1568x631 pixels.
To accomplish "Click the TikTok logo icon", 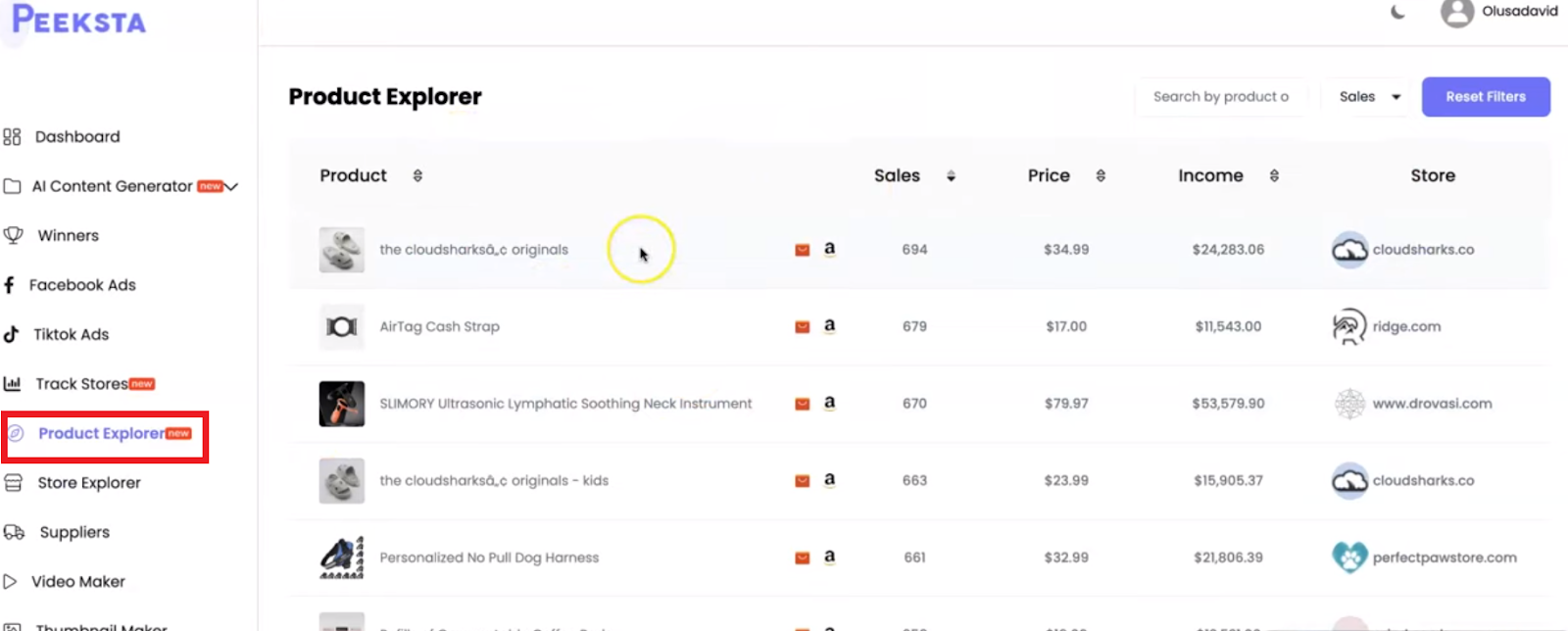I will 11,334.
